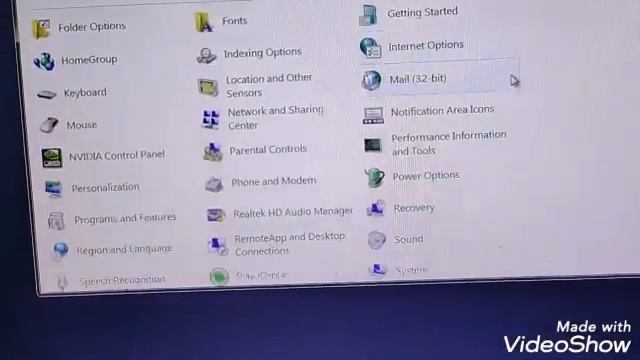Click the Phone and Modem icon

point(214,184)
